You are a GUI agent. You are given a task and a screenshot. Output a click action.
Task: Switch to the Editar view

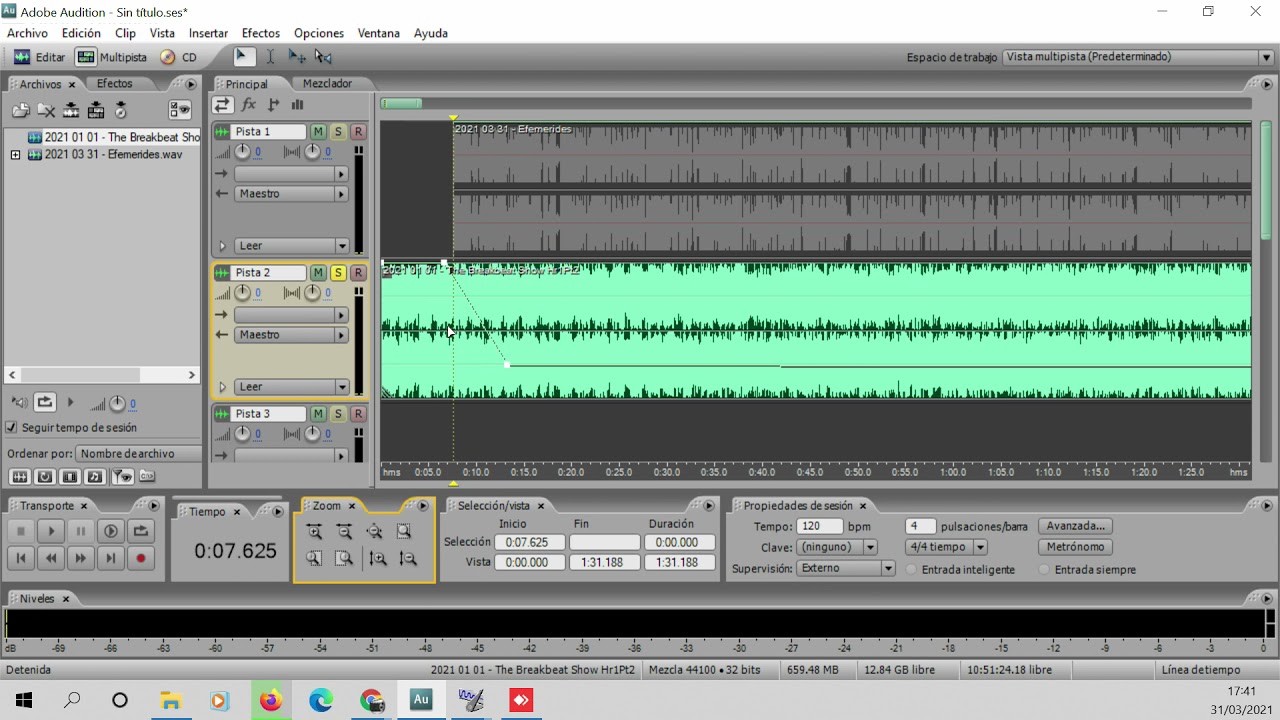pos(39,58)
